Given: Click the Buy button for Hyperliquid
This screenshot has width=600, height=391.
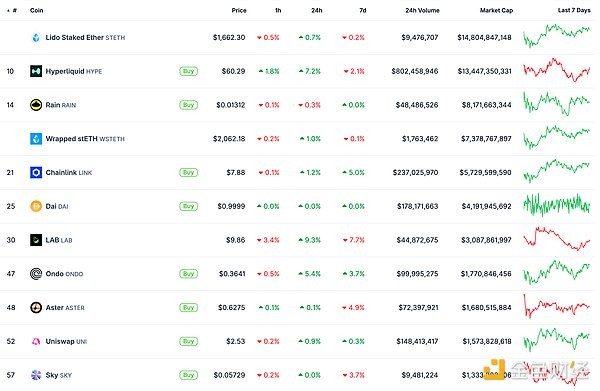Looking at the screenshot, I should tap(189, 71).
